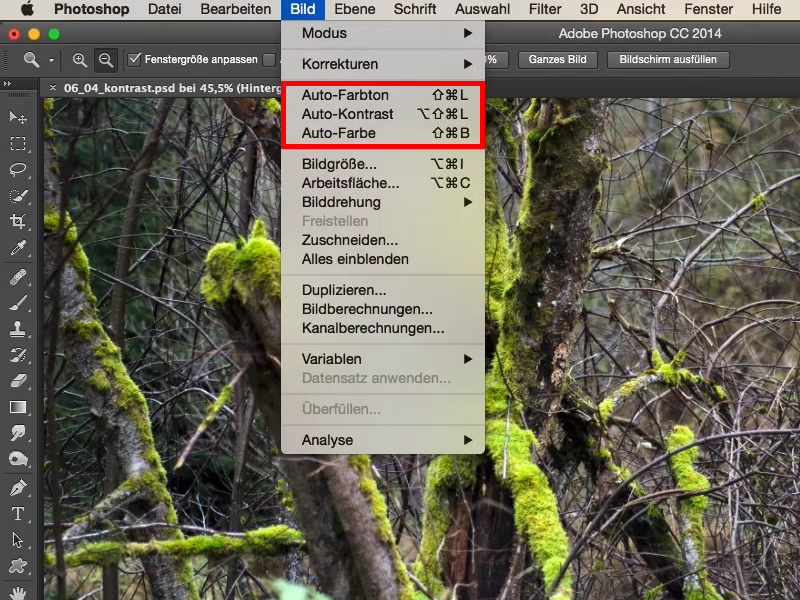Close the 06_04_kontrast.psd document tab

pos(53,88)
